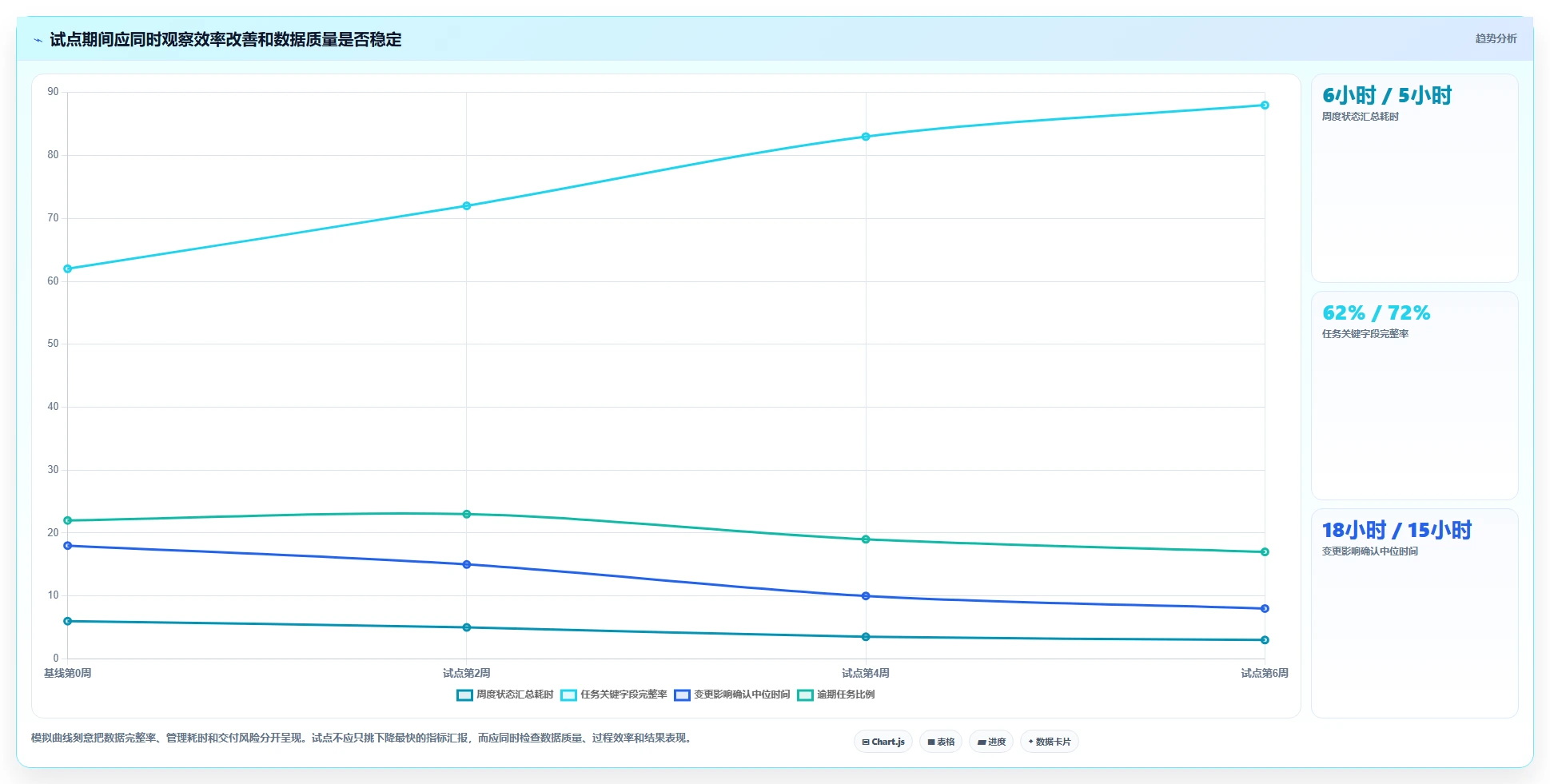Select the 逾期任务比例 point at 基线第0周
The height and width of the screenshot is (784, 1550).
[x=68, y=520]
